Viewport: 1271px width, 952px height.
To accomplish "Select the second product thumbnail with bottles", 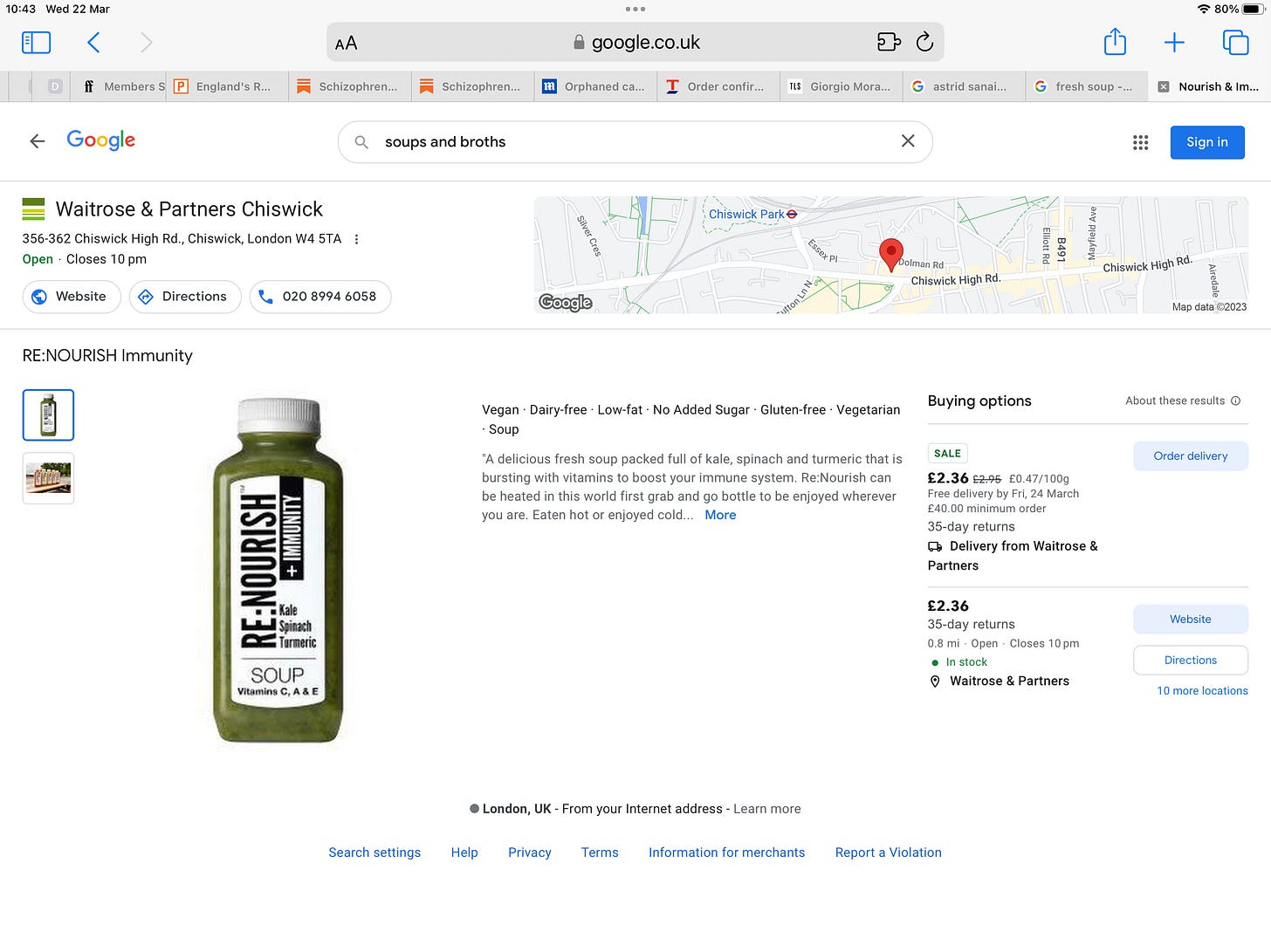I will pyautogui.click(x=48, y=478).
